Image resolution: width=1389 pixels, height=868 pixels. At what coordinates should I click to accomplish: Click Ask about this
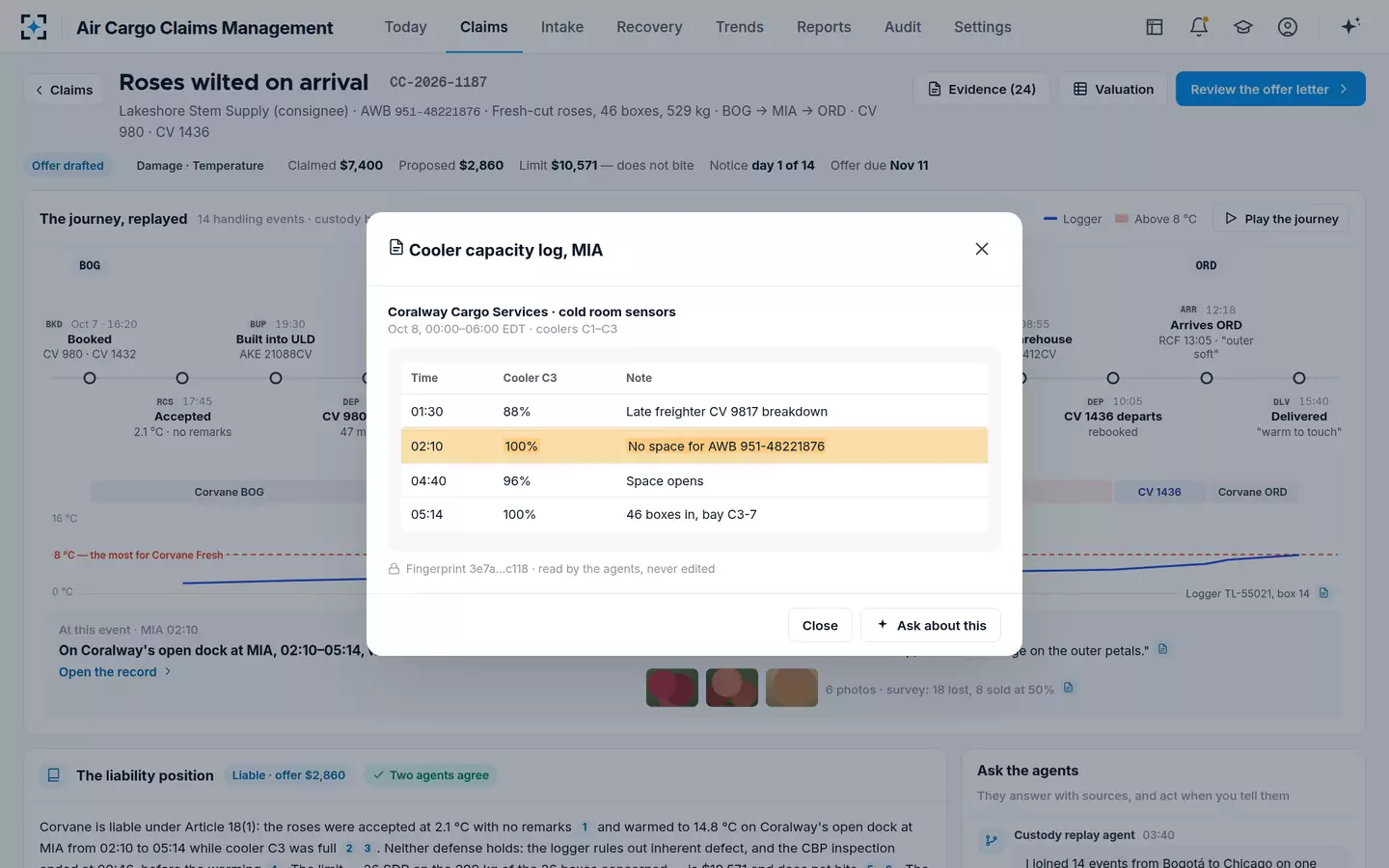[931, 625]
